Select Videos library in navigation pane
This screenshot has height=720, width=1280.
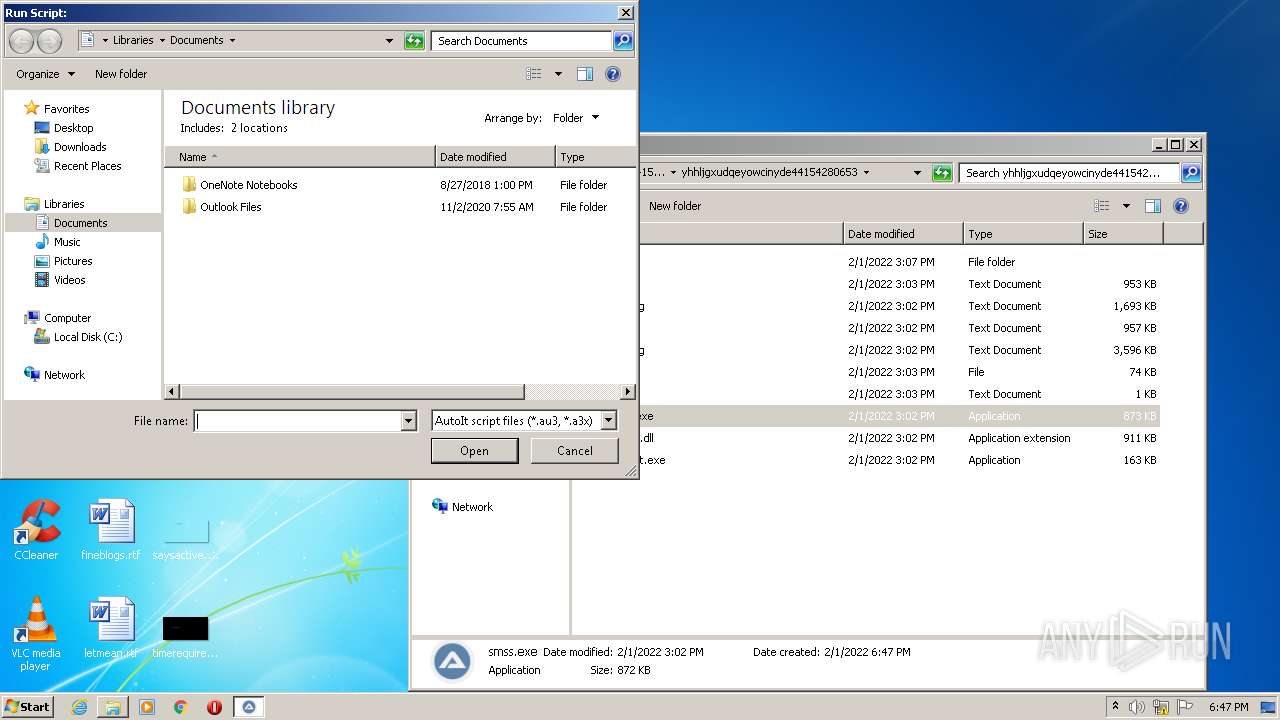69,280
